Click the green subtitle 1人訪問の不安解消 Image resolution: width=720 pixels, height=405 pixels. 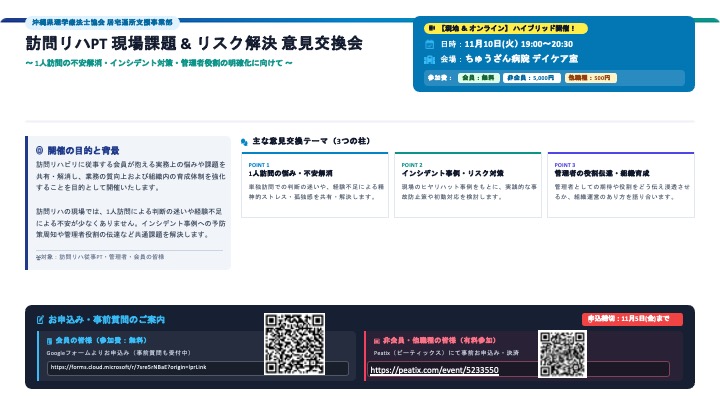pyautogui.click(x=159, y=63)
